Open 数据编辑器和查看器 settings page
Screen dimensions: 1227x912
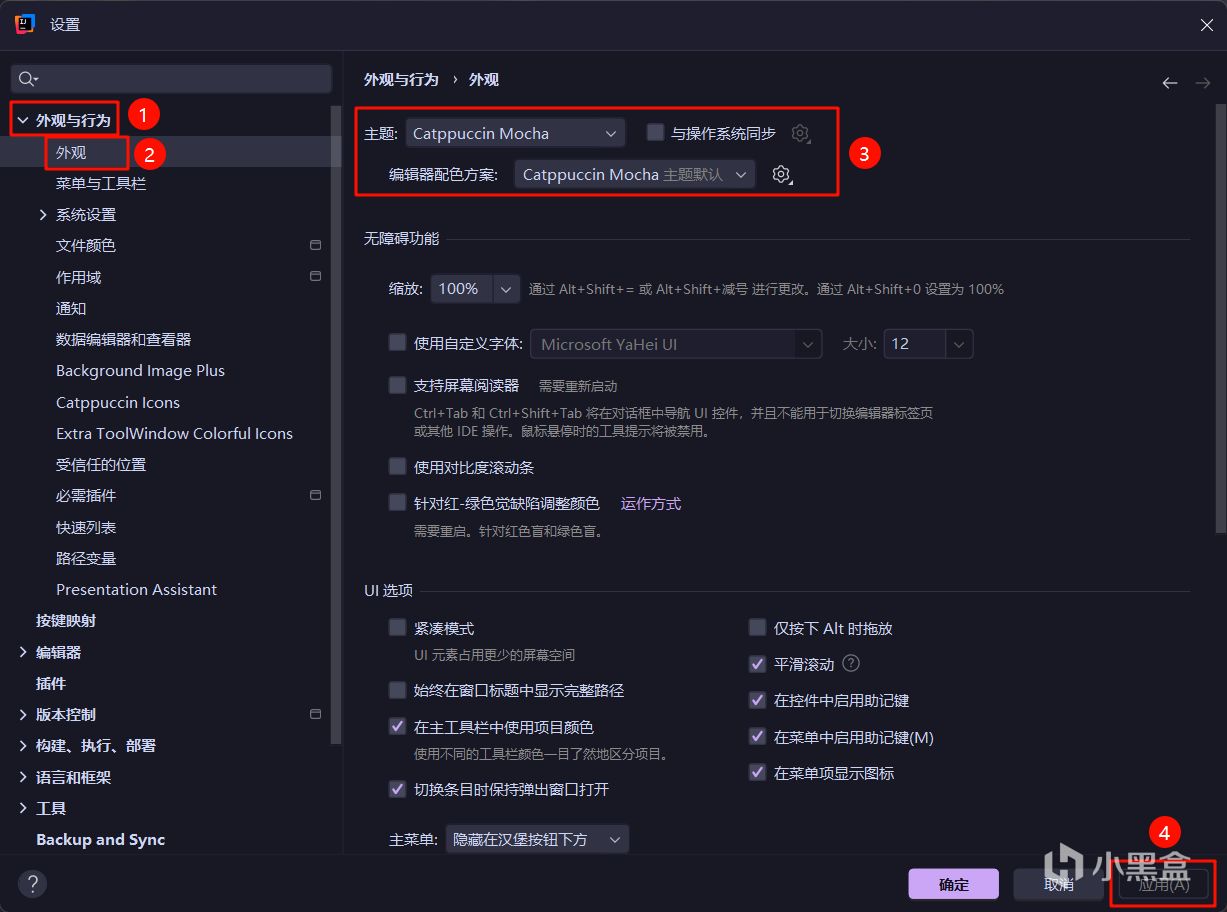(123, 339)
